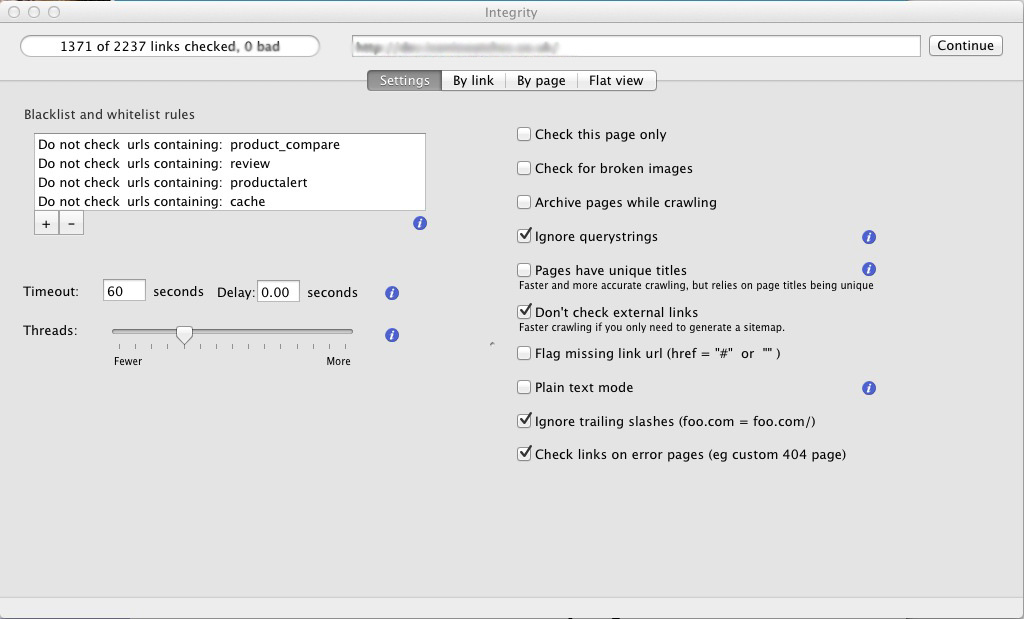Disable Ignore querystrings checkbox
The width and height of the screenshot is (1024, 619).
[x=524, y=236]
